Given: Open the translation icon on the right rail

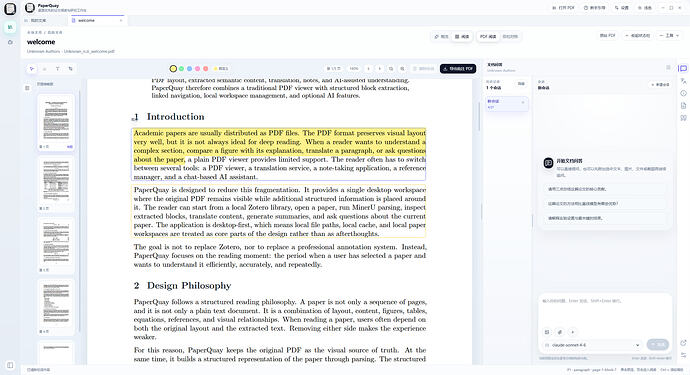Looking at the screenshot, I should coord(683,81).
